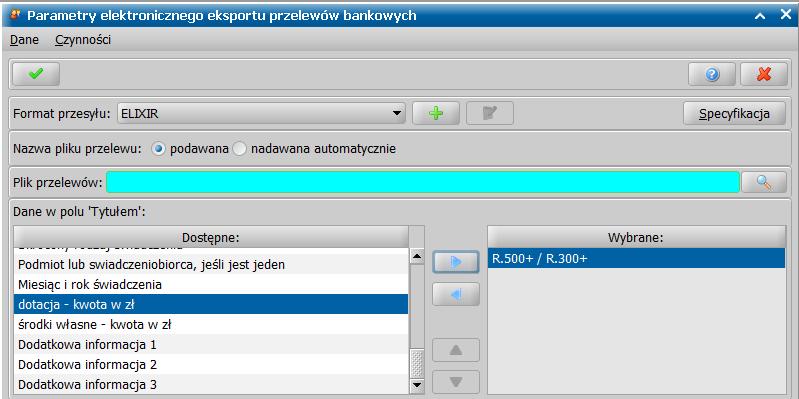Cancel with the red X button

(x=764, y=74)
